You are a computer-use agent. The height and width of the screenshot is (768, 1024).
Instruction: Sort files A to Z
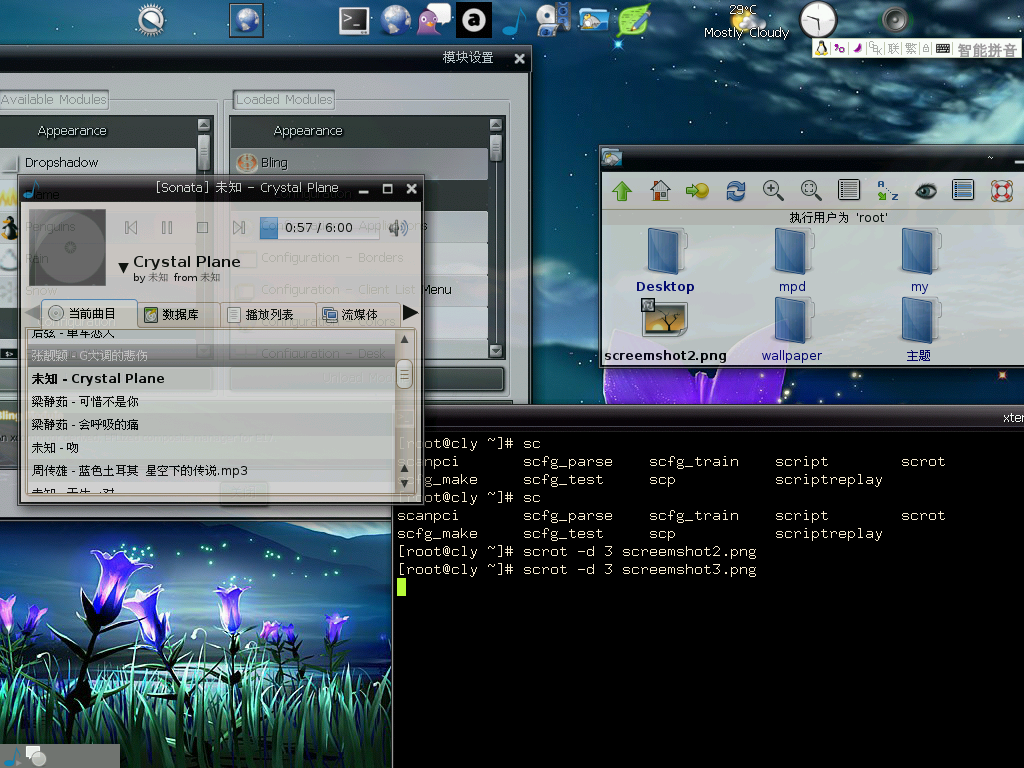coord(887,191)
